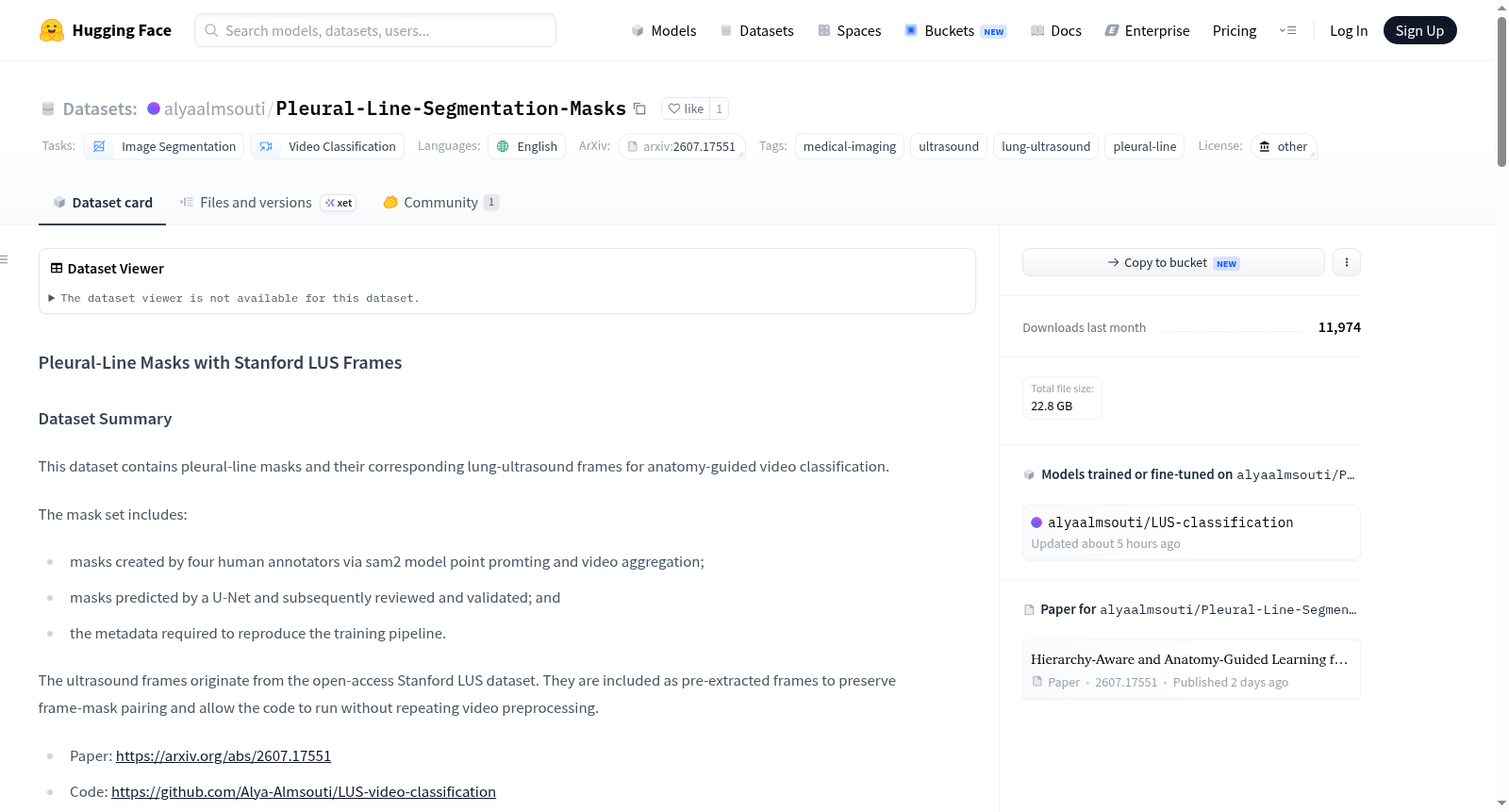
Task: Expand the navigation overflow menu icon
Action: (1287, 30)
